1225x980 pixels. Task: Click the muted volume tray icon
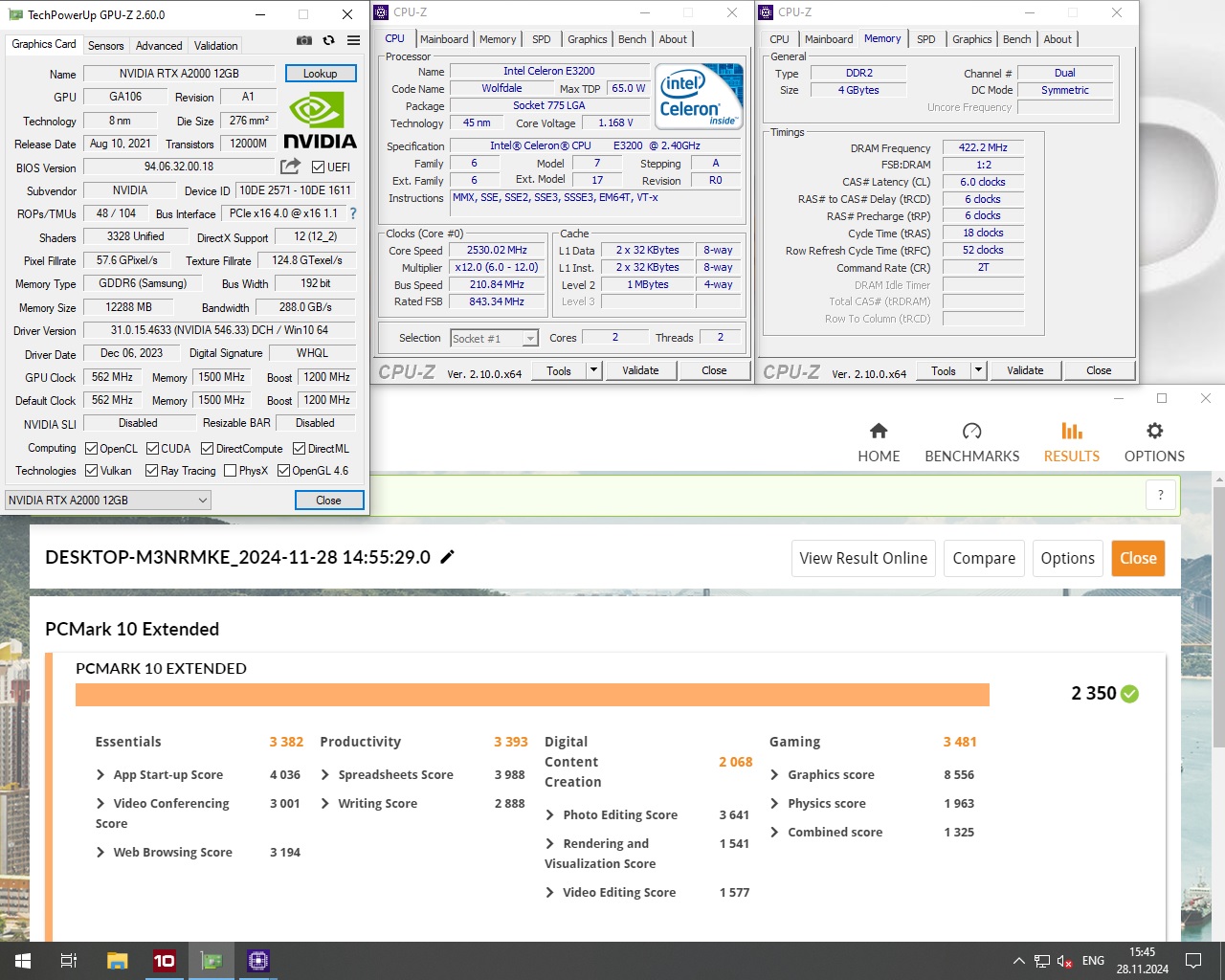coord(1064,961)
